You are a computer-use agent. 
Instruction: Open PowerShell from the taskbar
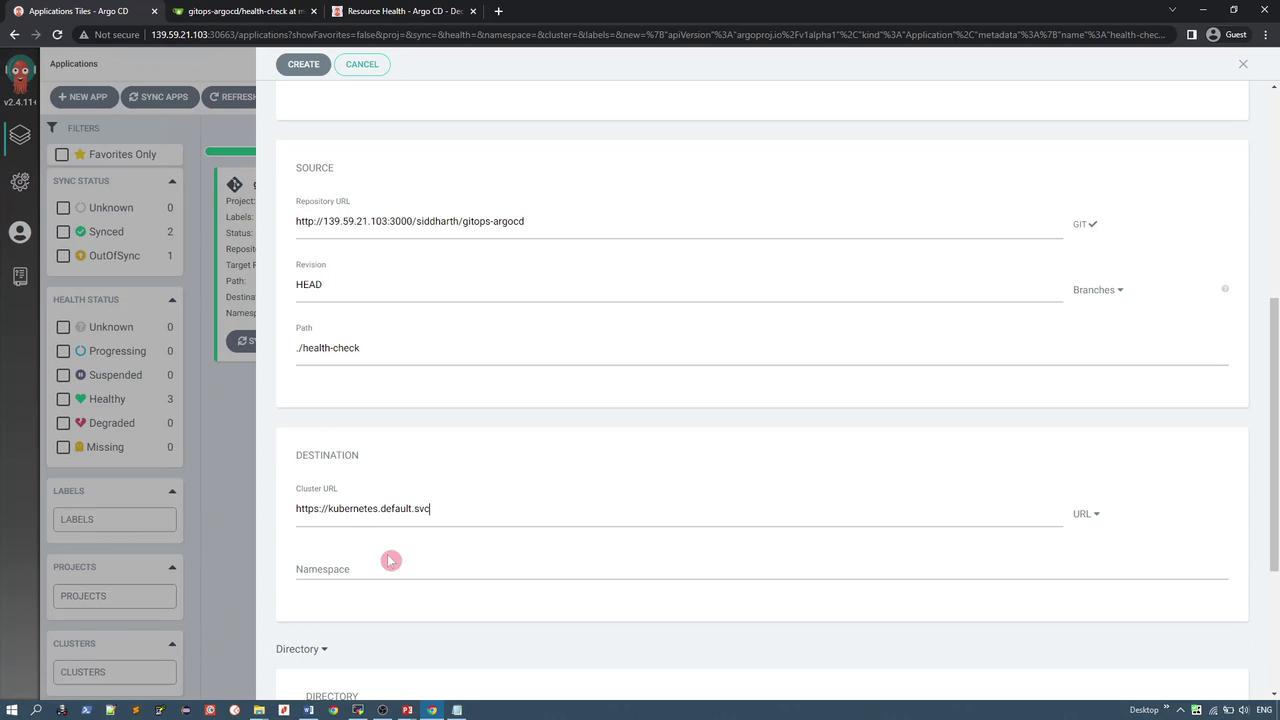[86, 710]
